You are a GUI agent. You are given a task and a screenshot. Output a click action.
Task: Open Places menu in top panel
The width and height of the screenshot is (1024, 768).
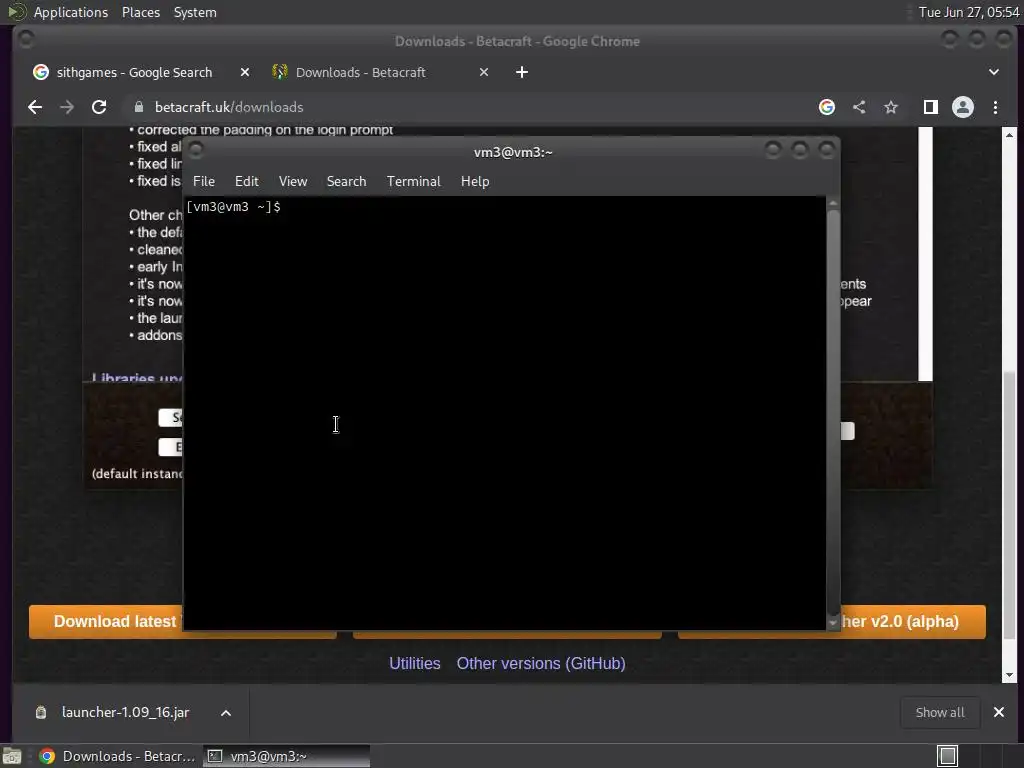coord(141,12)
